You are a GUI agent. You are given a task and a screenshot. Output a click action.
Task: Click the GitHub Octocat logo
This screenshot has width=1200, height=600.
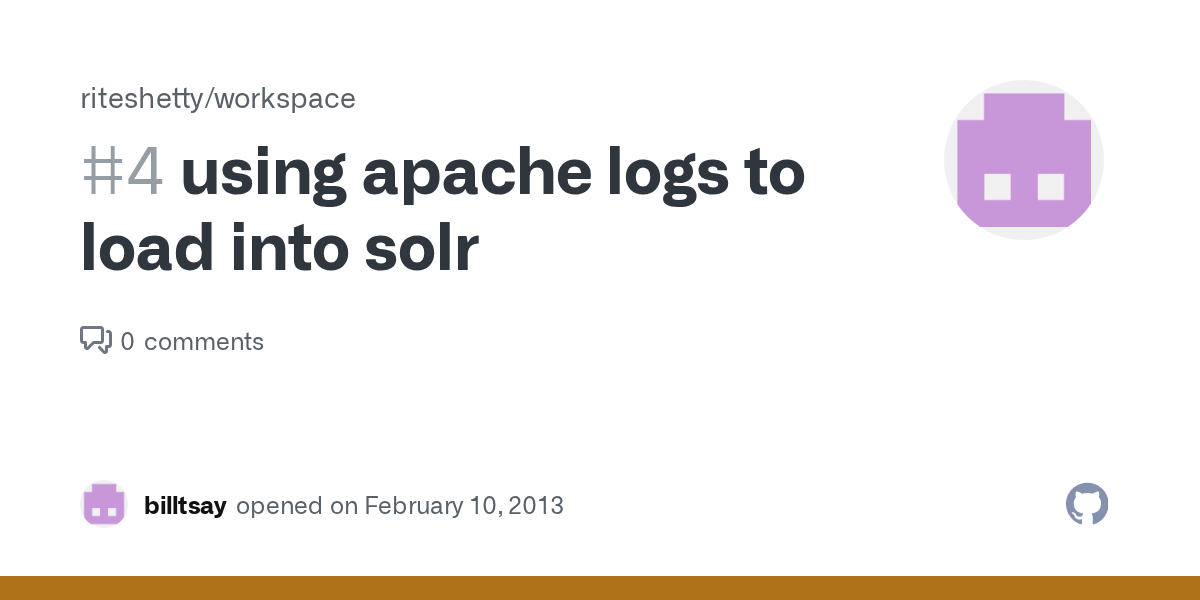1087,504
